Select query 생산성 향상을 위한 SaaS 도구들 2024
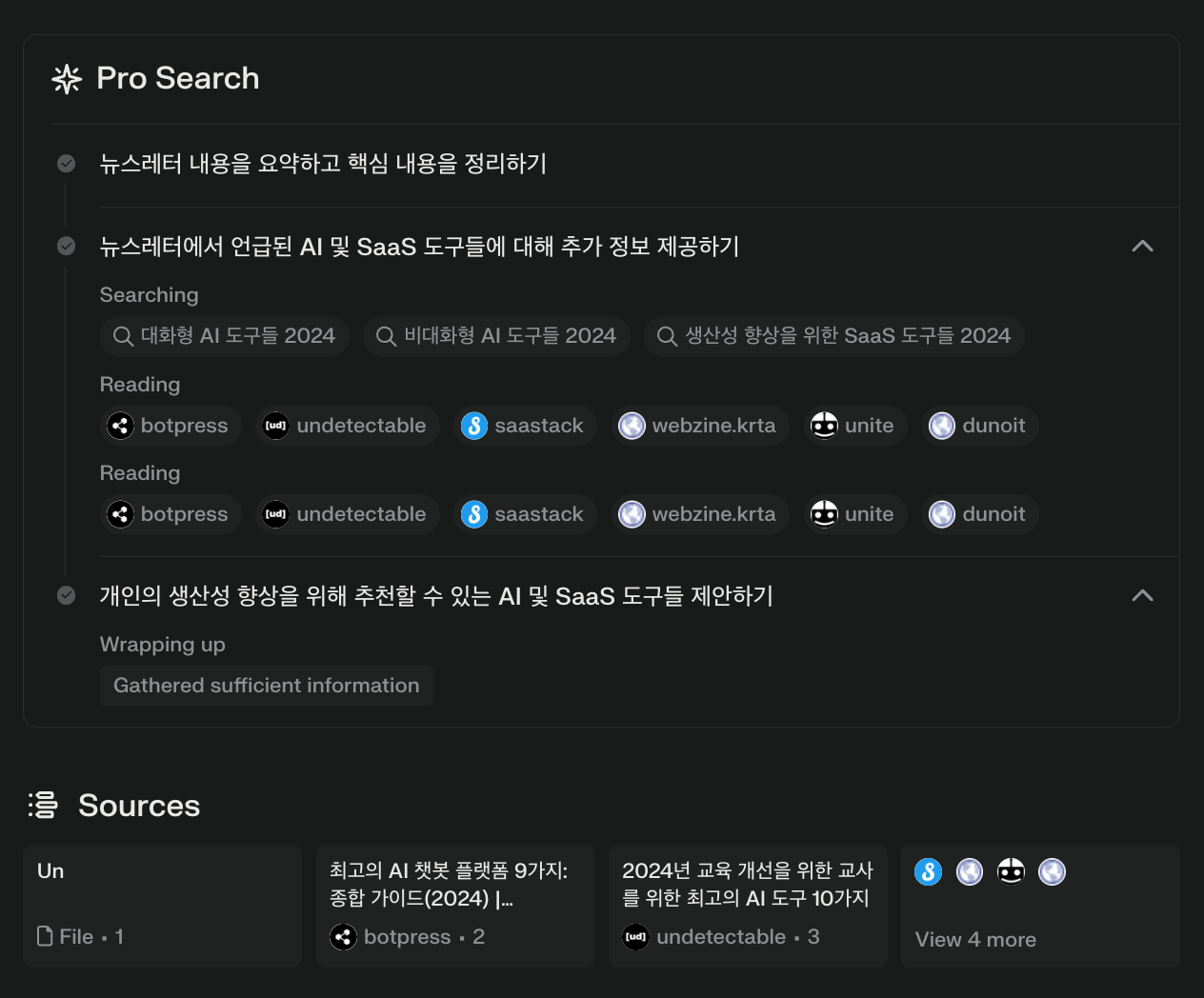Viewport: 1204px width, 998px height. tap(833, 336)
